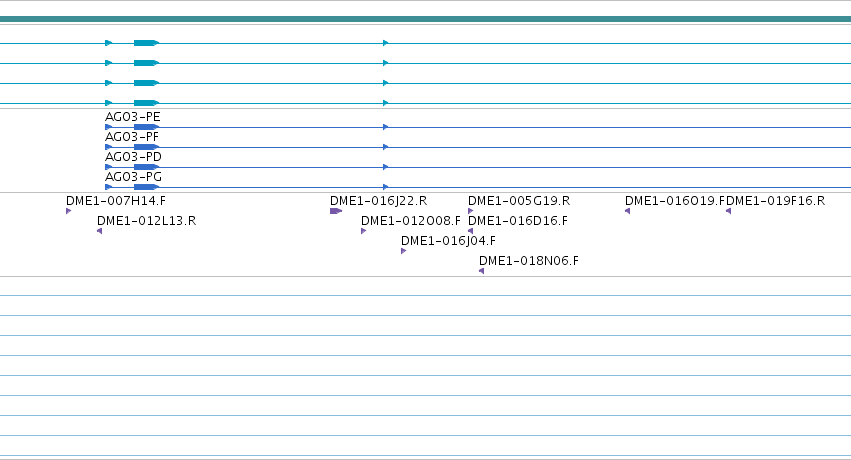This screenshot has width=851, height=460.
Task: Click the DME1-016O19.F feature label
Action: [675, 201]
